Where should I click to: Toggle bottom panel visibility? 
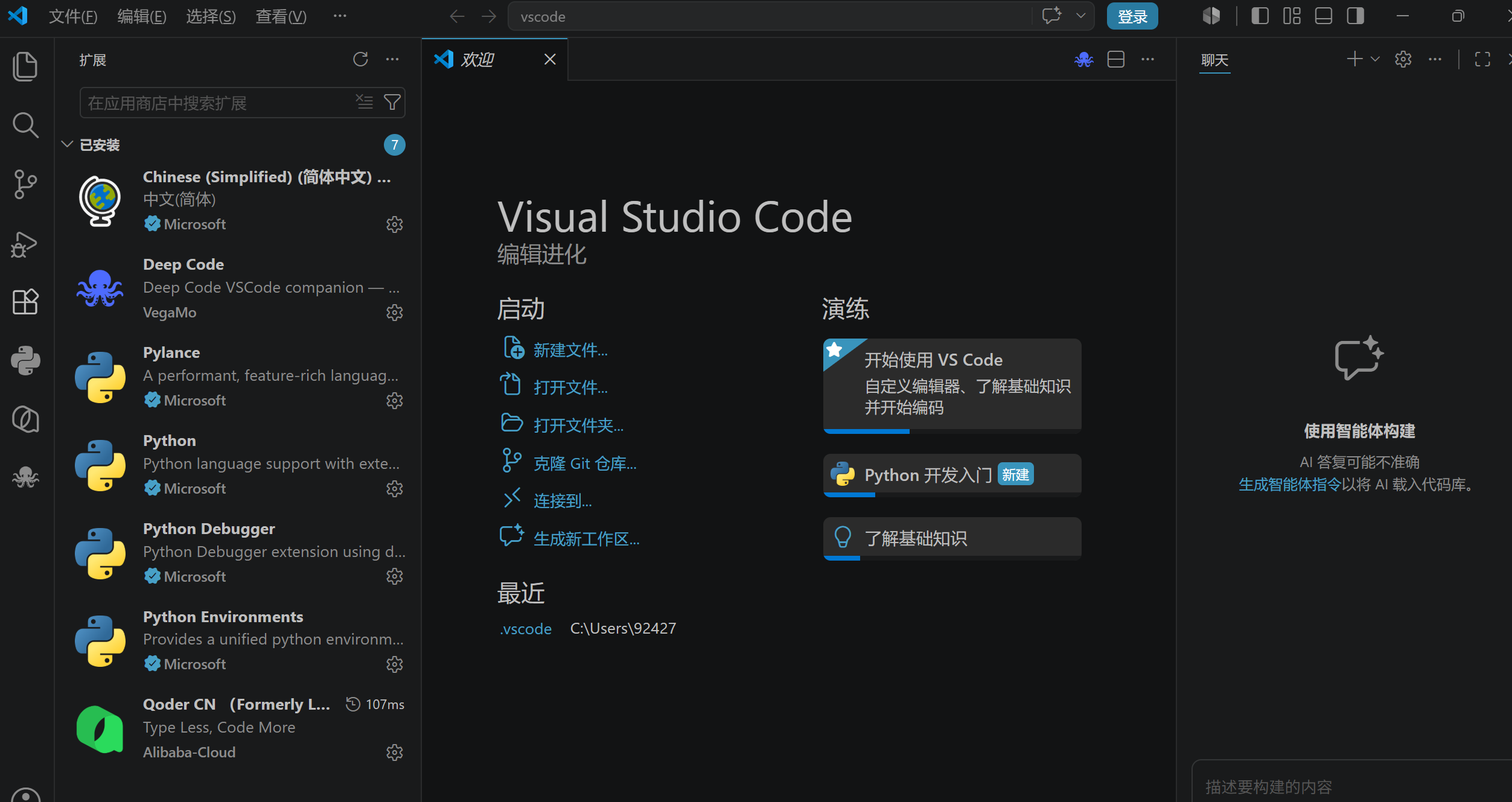click(x=1323, y=16)
